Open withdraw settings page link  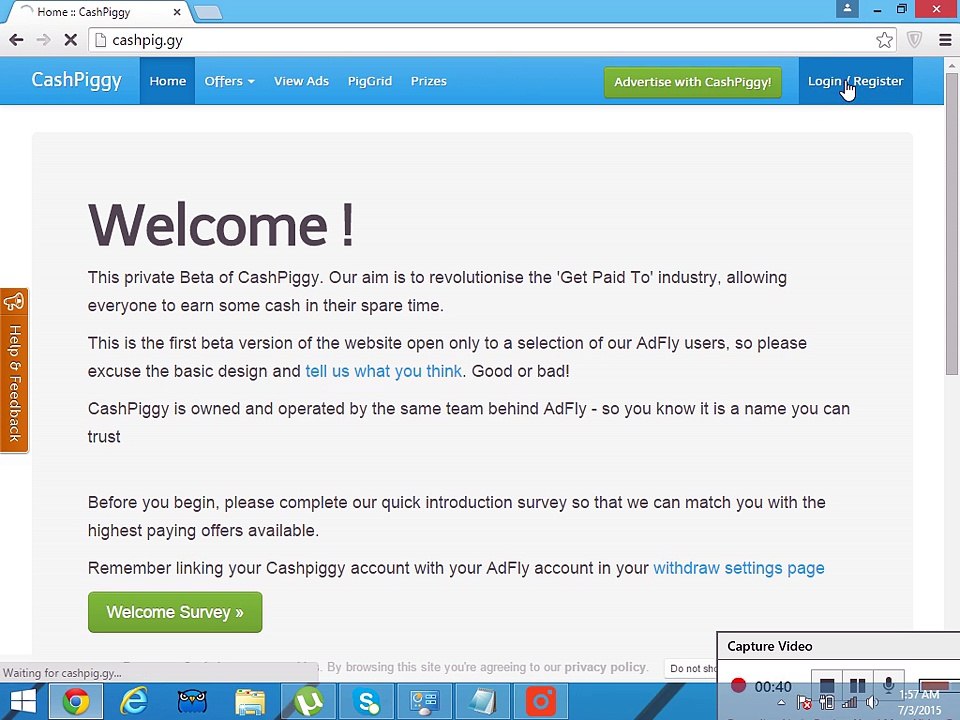738,568
